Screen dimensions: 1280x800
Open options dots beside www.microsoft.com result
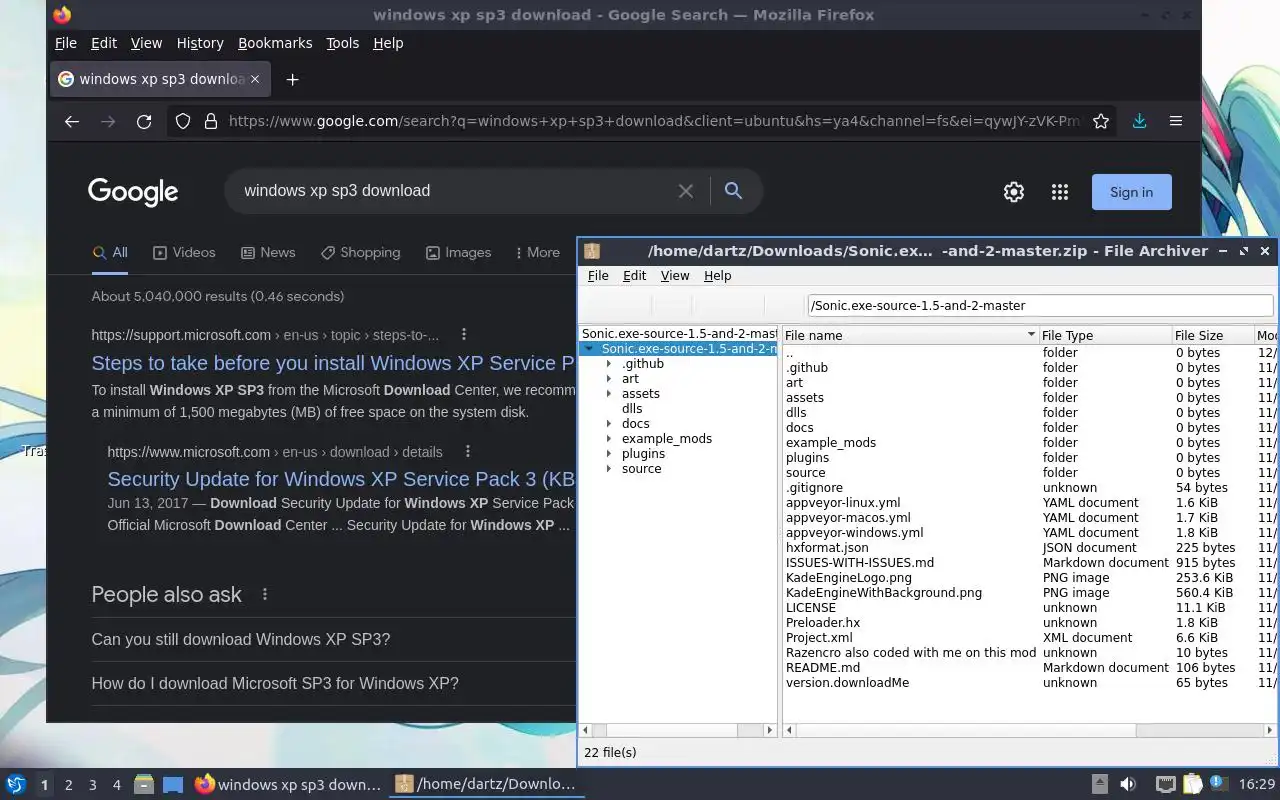pos(467,451)
